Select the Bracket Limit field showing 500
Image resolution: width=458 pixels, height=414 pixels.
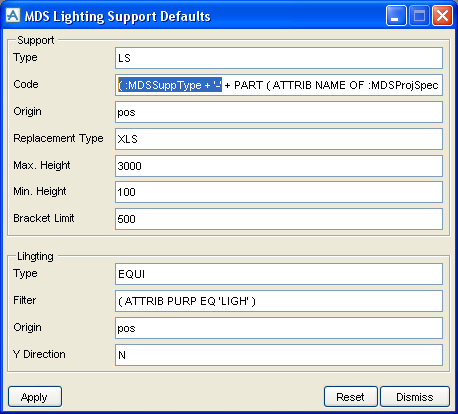point(279,219)
